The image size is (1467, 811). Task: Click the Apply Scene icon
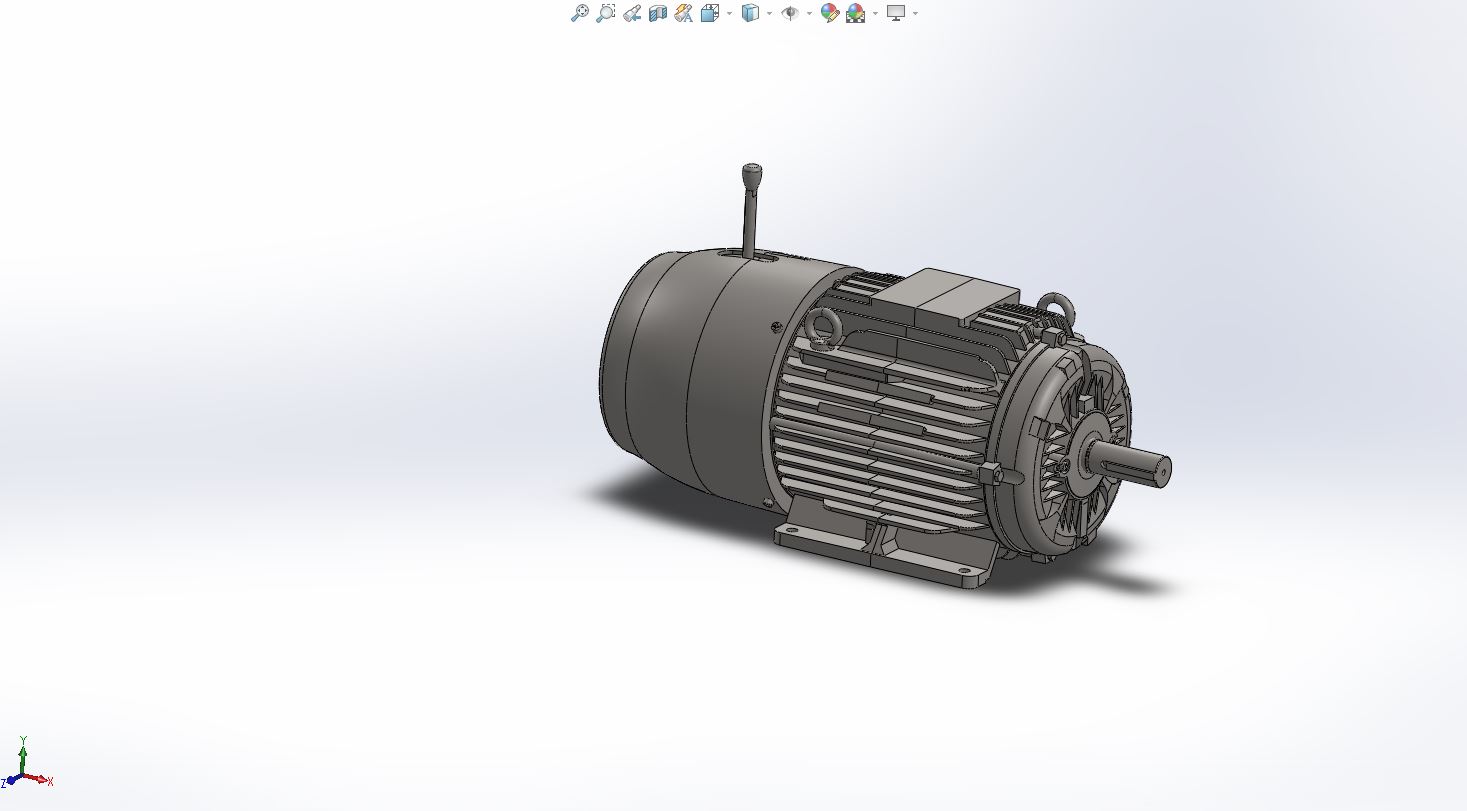pos(856,13)
